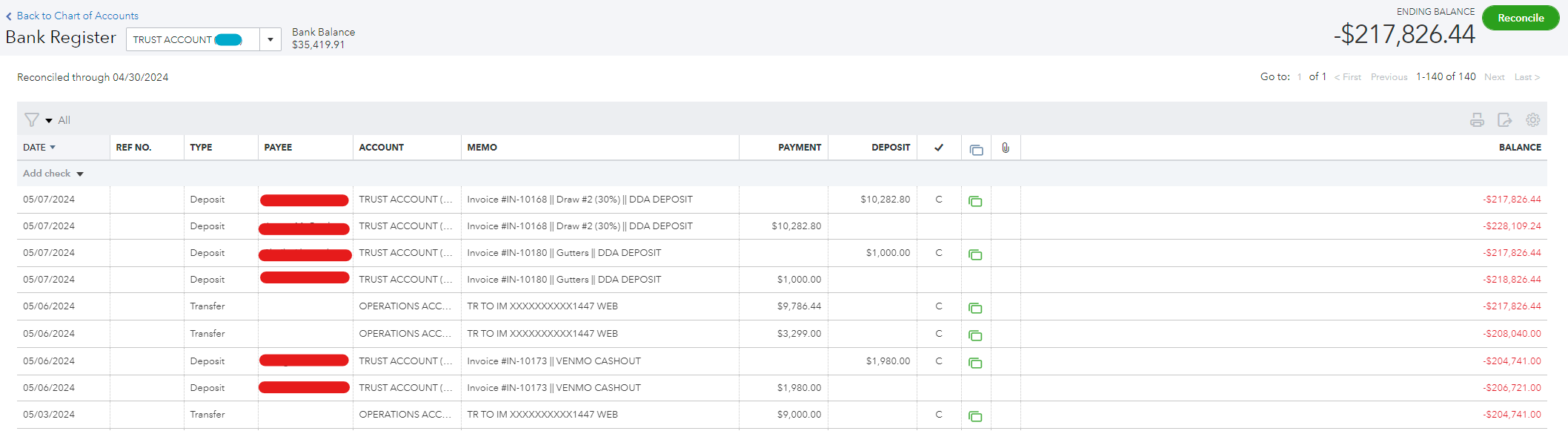Image resolution: width=1568 pixels, height=431 pixels.
Task: Open matched transaction icon for $1,000.00 deposit row
Action: (x=975, y=254)
